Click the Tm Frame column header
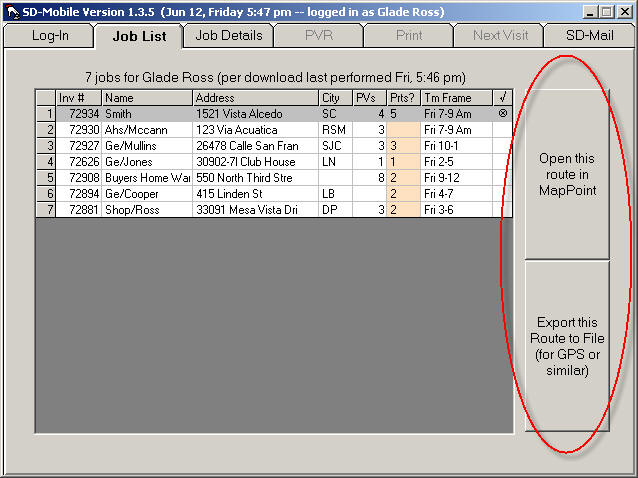 point(456,98)
